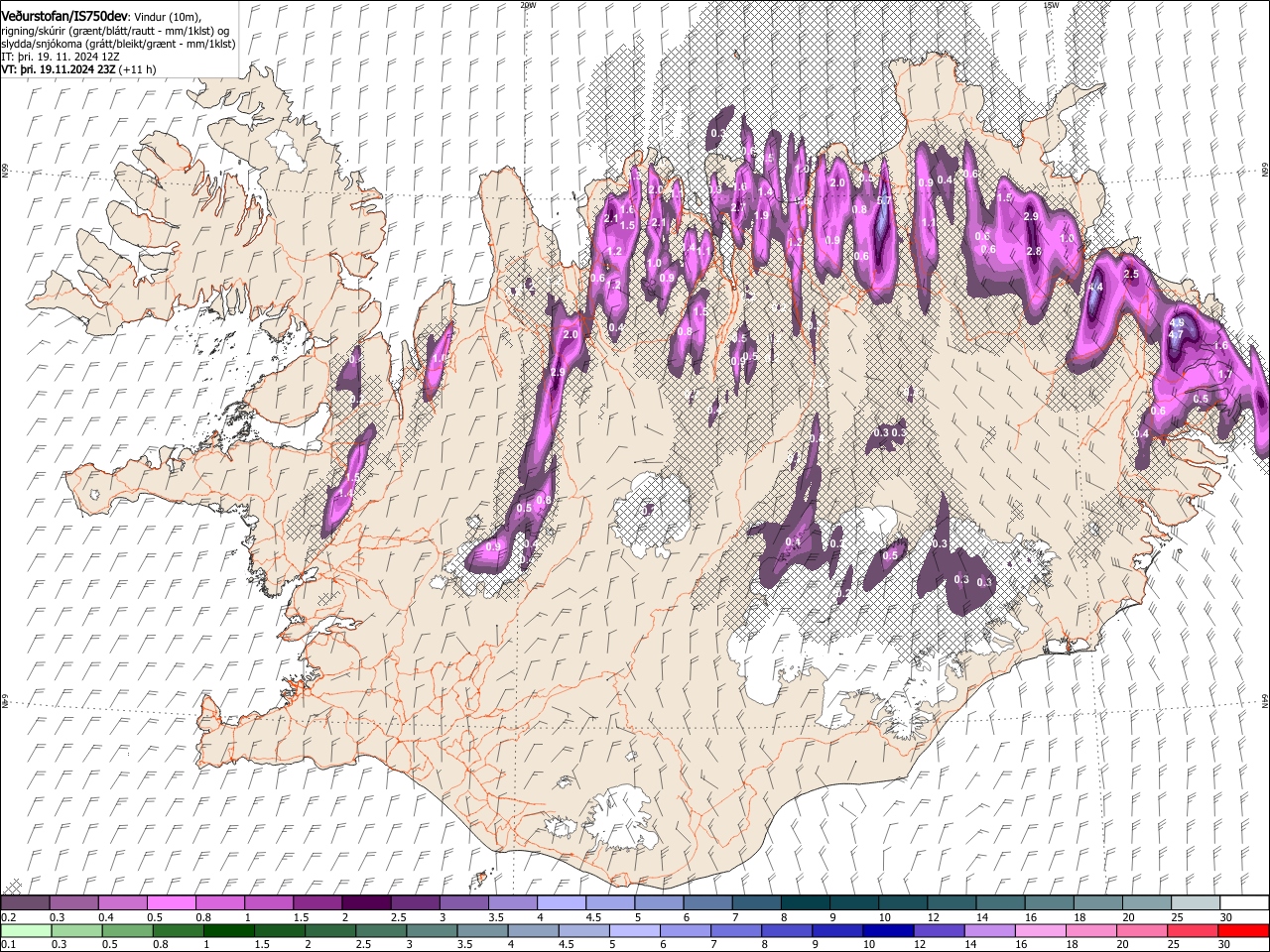Pick top legend swatch between 0.5 and 0.8

171,902
